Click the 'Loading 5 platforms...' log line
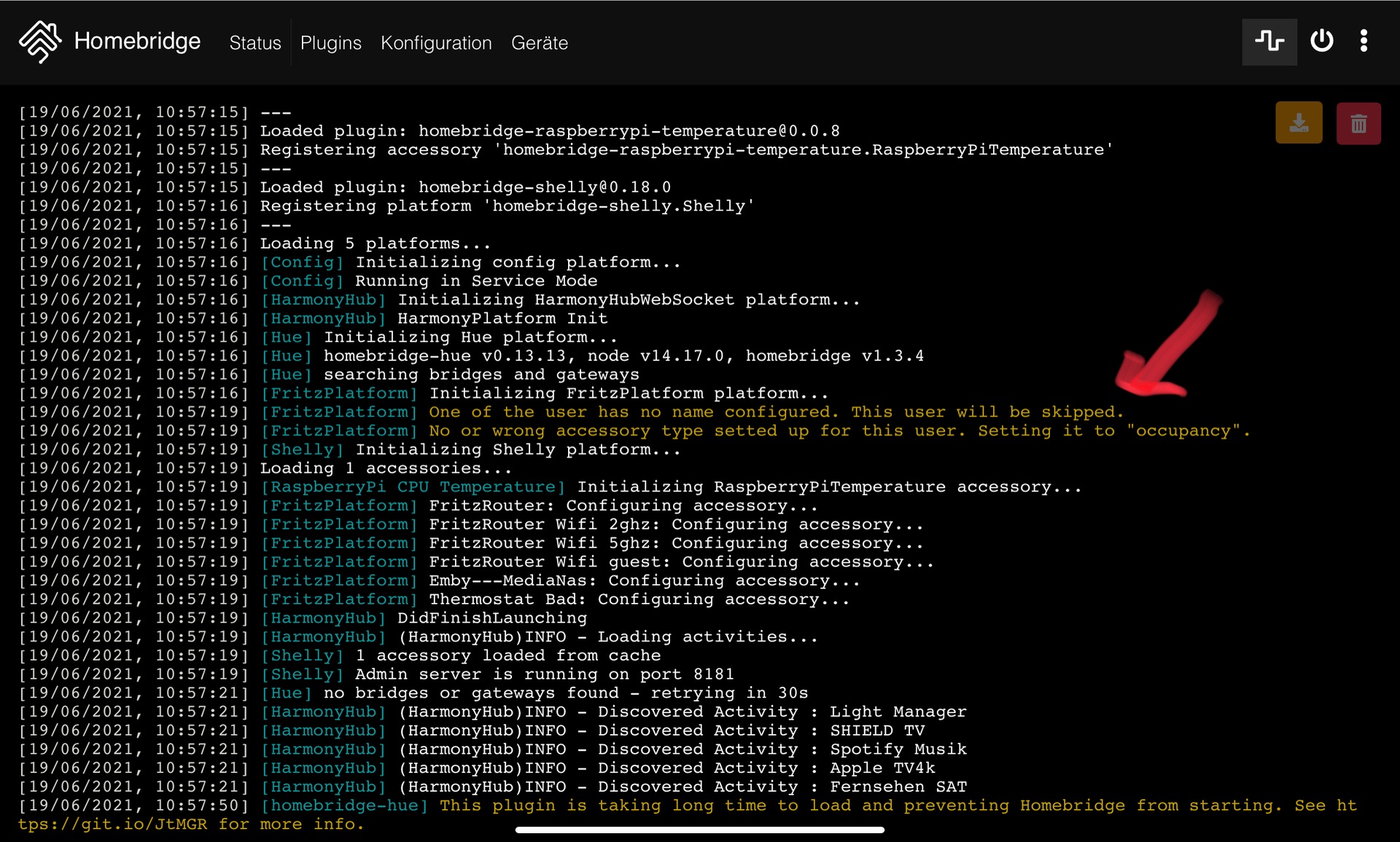Image resolution: width=1400 pixels, height=842 pixels. click(x=376, y=243)
